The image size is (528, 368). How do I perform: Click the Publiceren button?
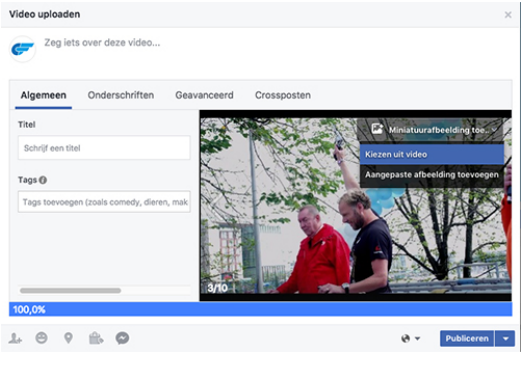pyautogui.click(x=467, y=338)
